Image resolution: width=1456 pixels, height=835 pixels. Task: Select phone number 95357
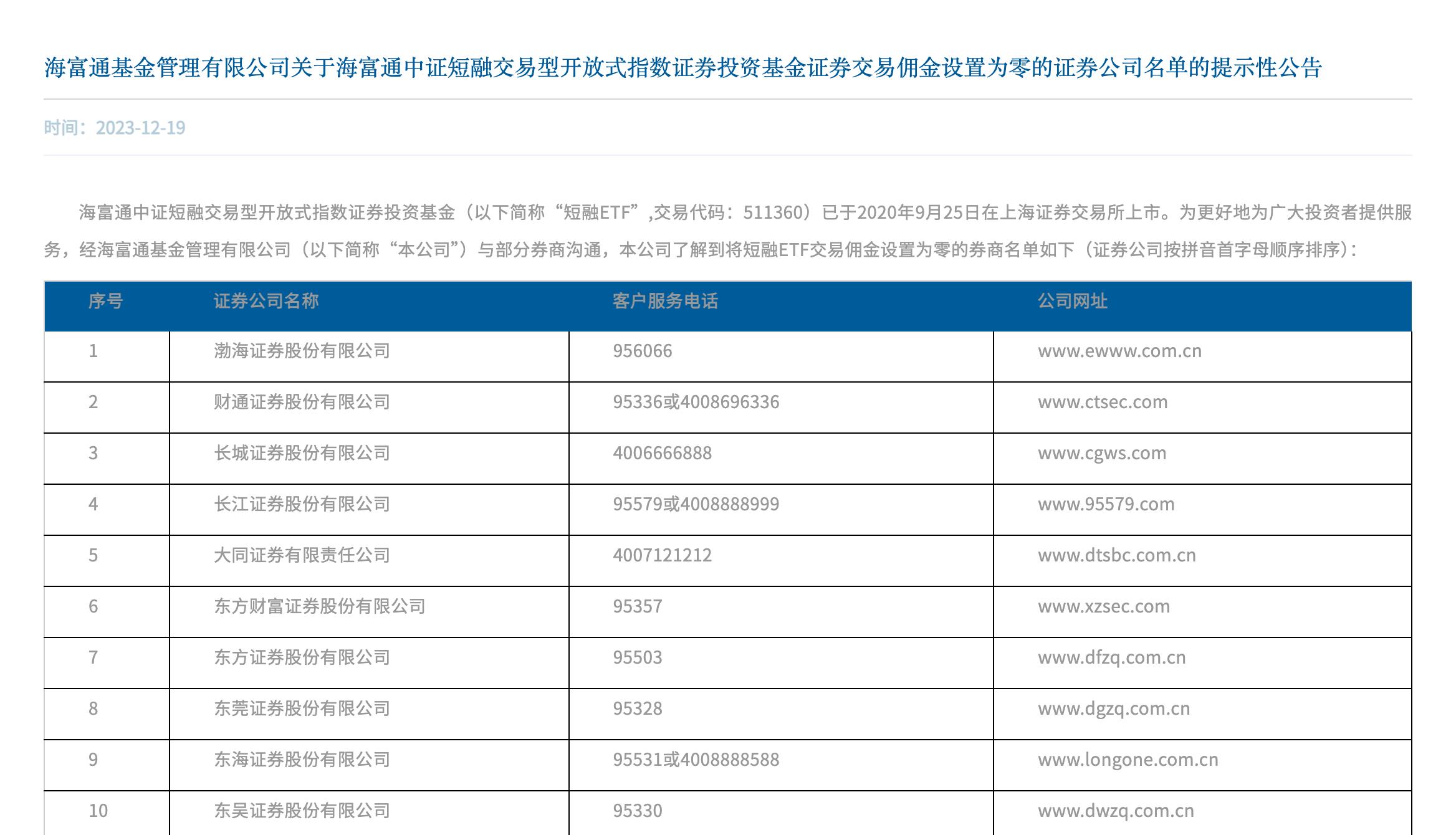pos(637,606)
